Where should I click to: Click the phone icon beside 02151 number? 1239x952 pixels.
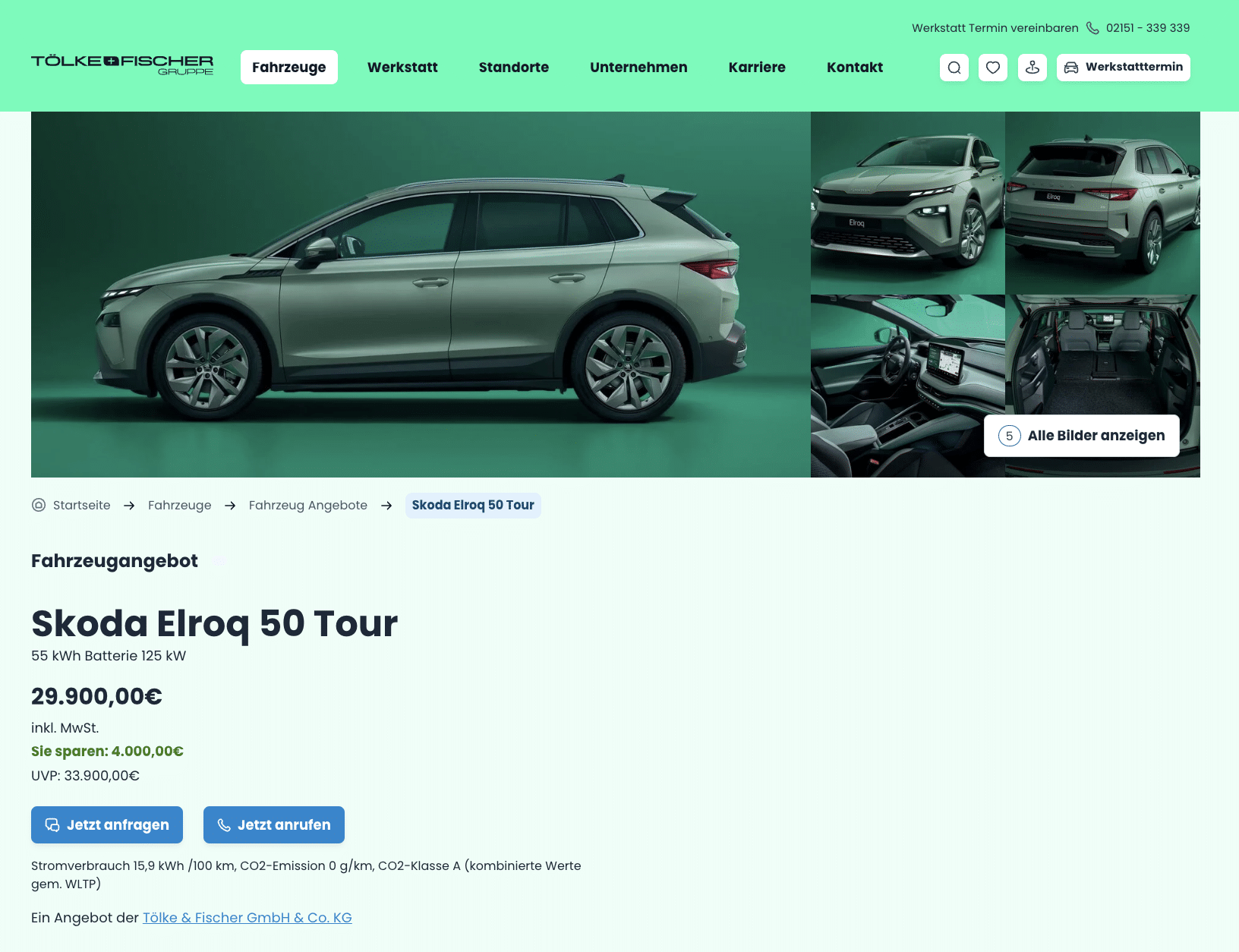[x=1092, y=28]
